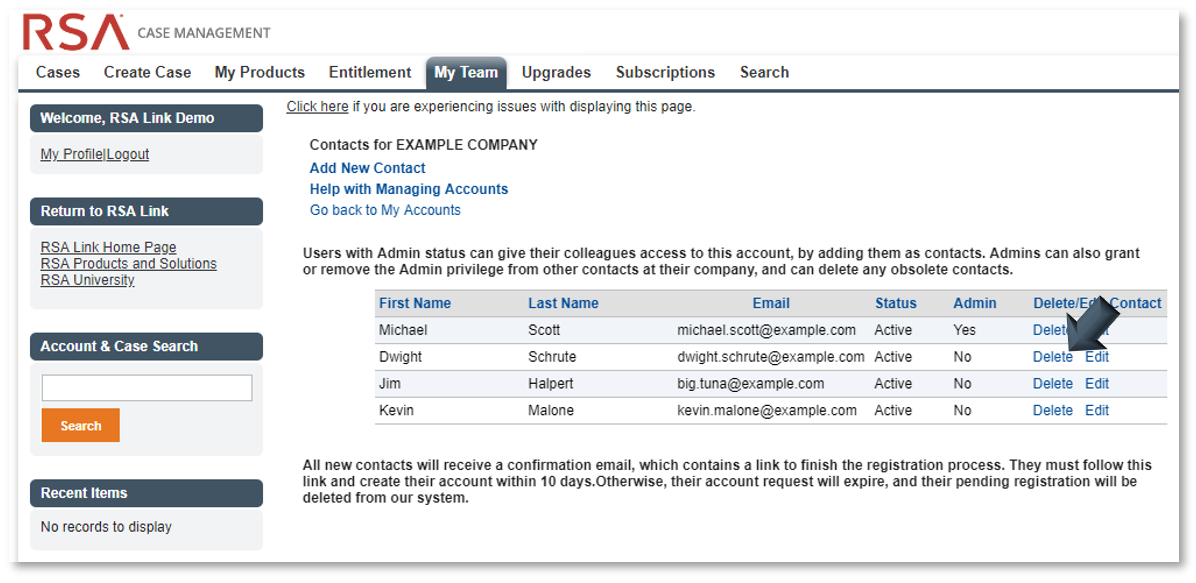Delete the Dwight Schrute contact
1196x583 pixels.
pyautogui.click(x=1053, y=357)
